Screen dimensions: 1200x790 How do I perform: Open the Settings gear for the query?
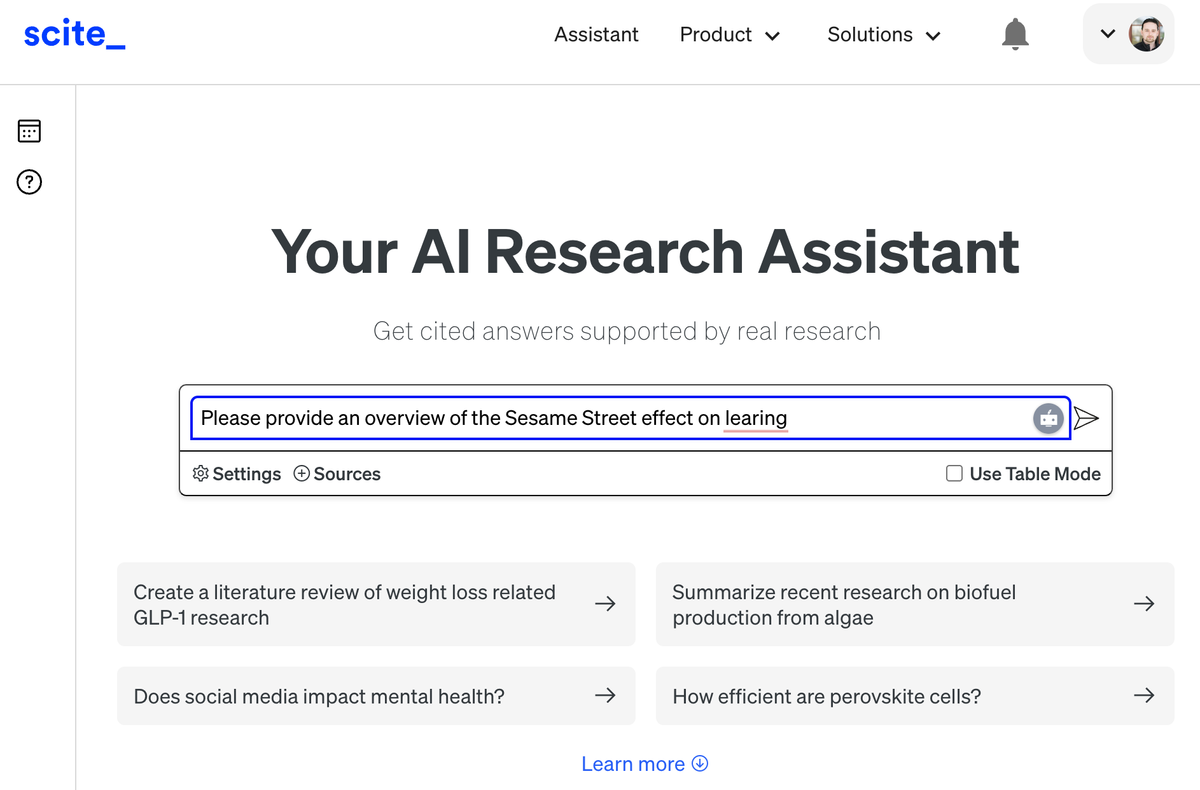tap(237, 473)
